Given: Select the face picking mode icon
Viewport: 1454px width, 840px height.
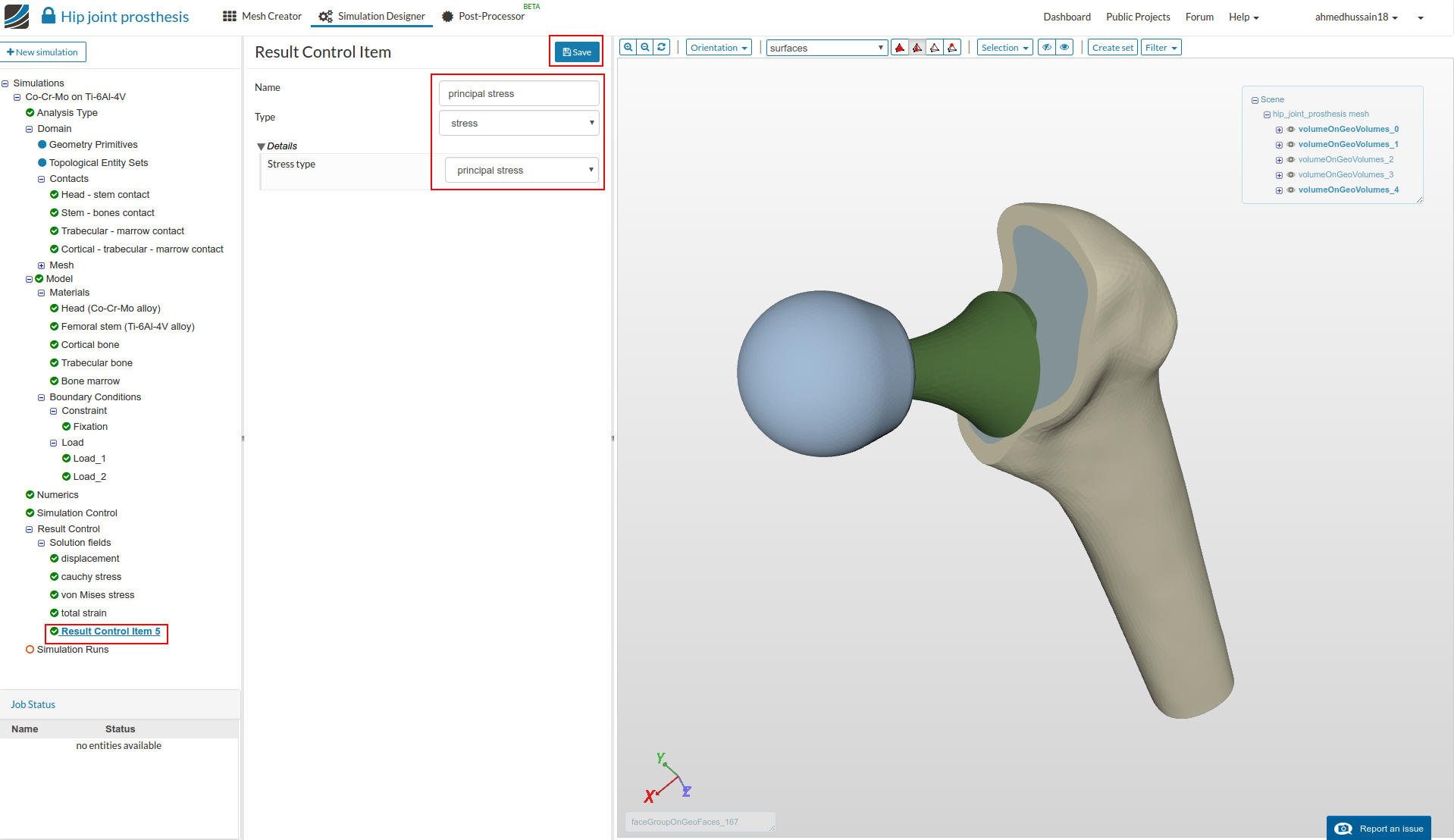Looking at the screenshot, I should point(917,48).
